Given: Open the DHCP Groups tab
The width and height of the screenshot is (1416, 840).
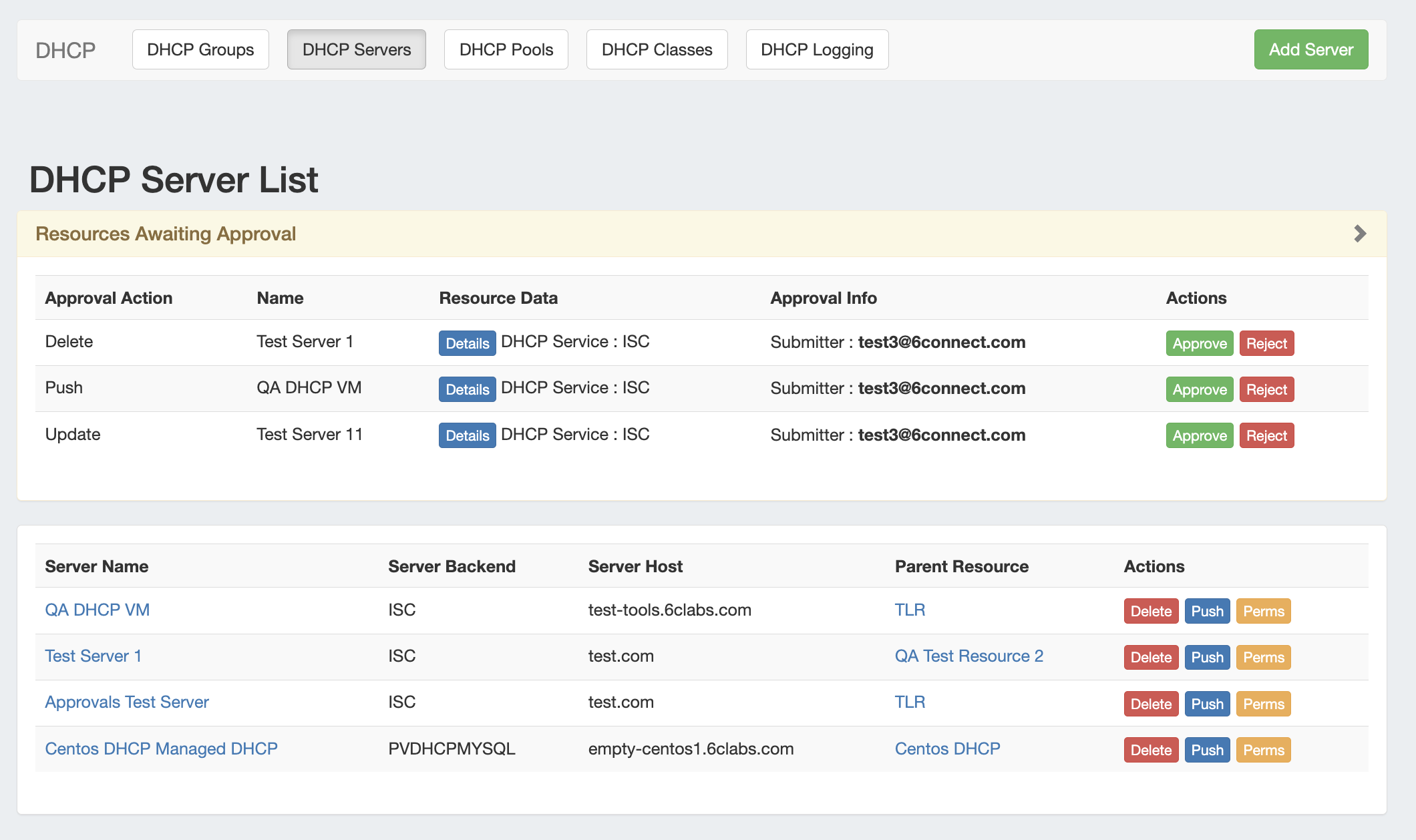Looking at the screenshot, I should [200, 49].
